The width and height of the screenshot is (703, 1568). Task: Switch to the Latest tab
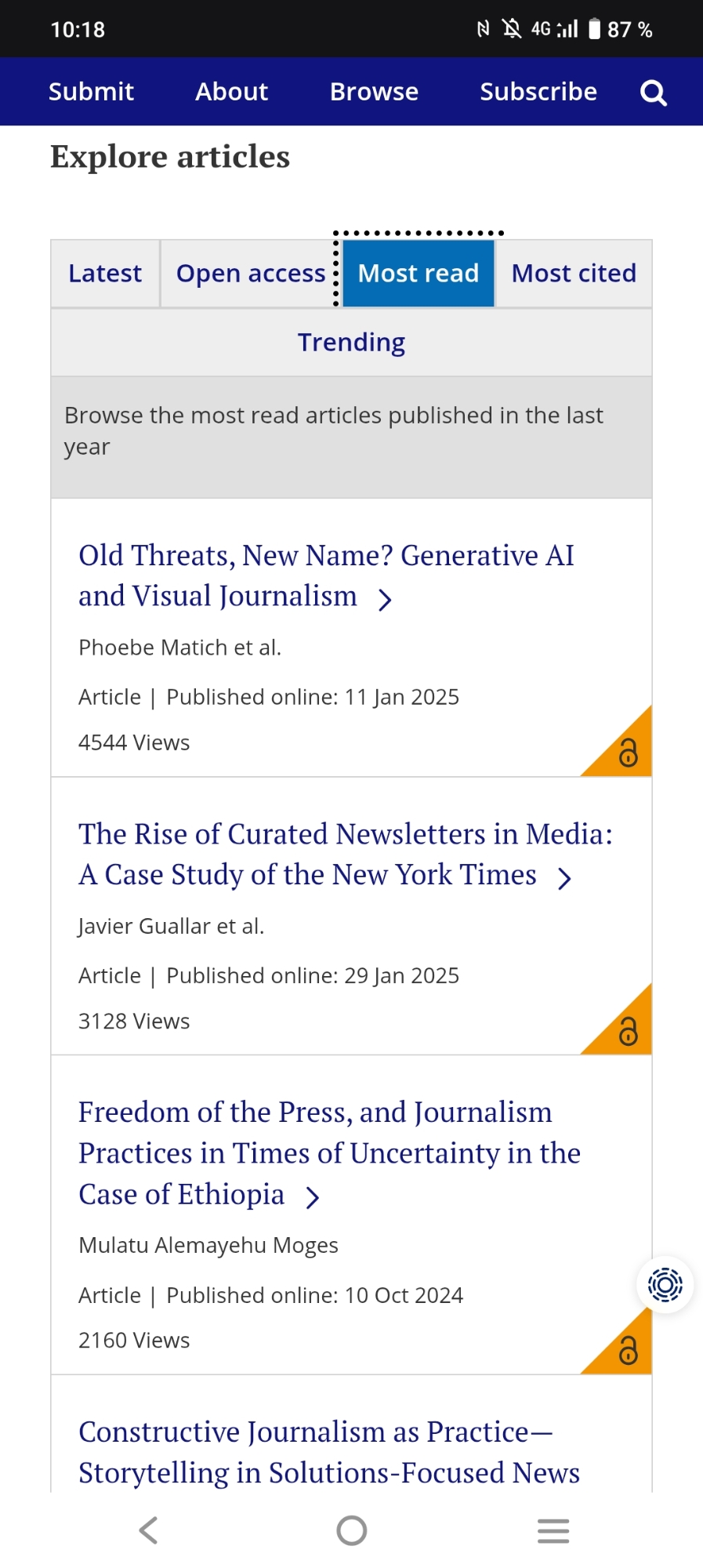tap(105, 274)
